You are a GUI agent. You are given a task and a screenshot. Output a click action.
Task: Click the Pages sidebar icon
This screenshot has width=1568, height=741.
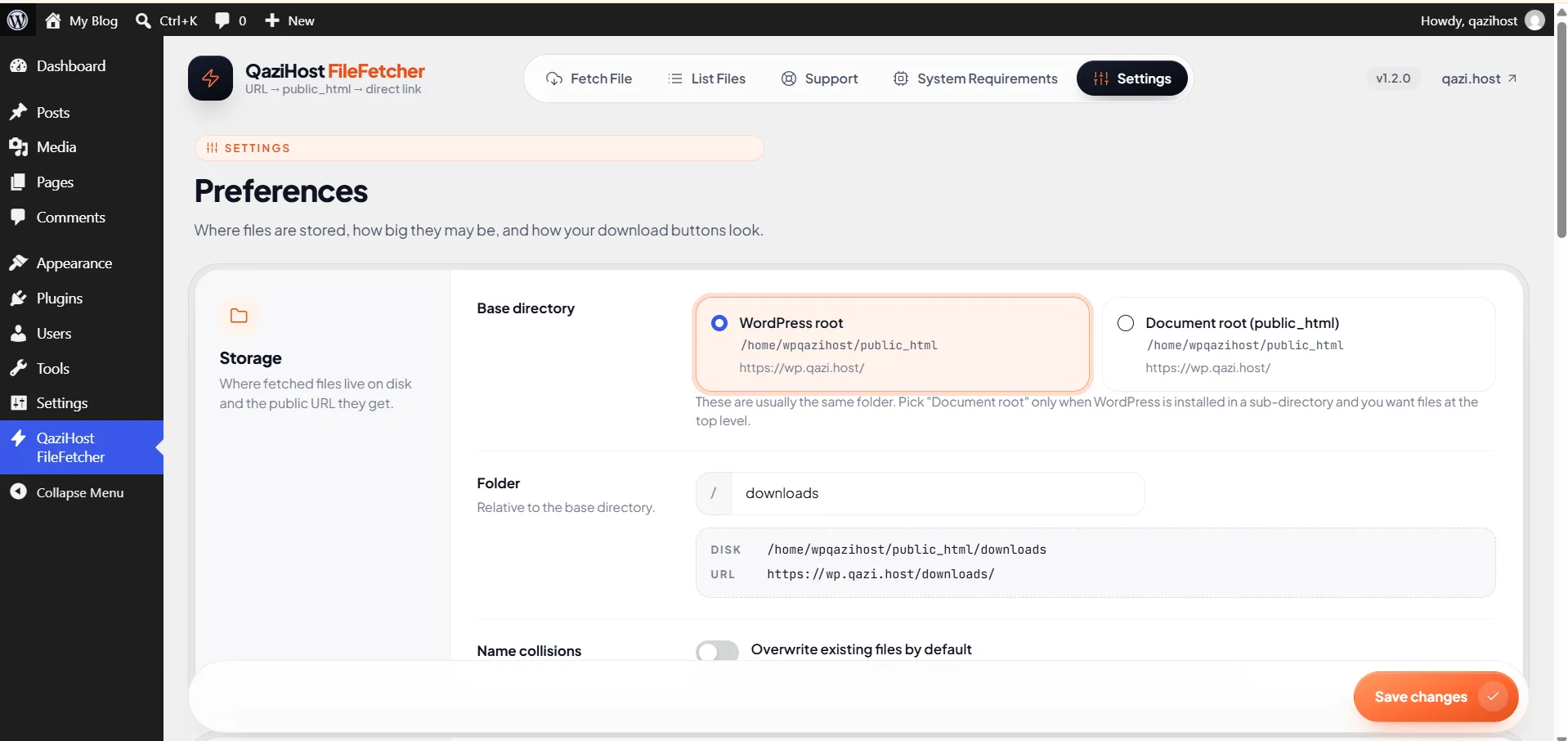18,182
